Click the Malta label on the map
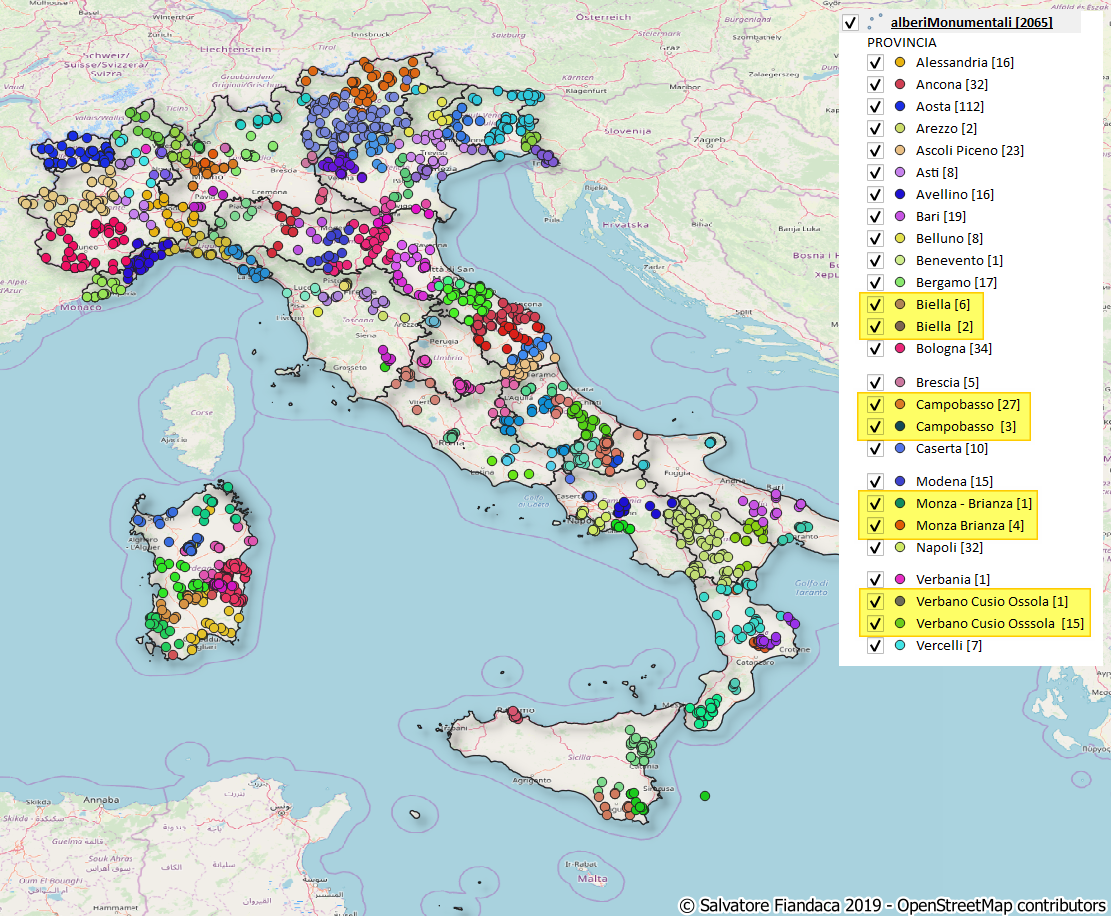Viewport: 1111px width, 916px height. 593,878
